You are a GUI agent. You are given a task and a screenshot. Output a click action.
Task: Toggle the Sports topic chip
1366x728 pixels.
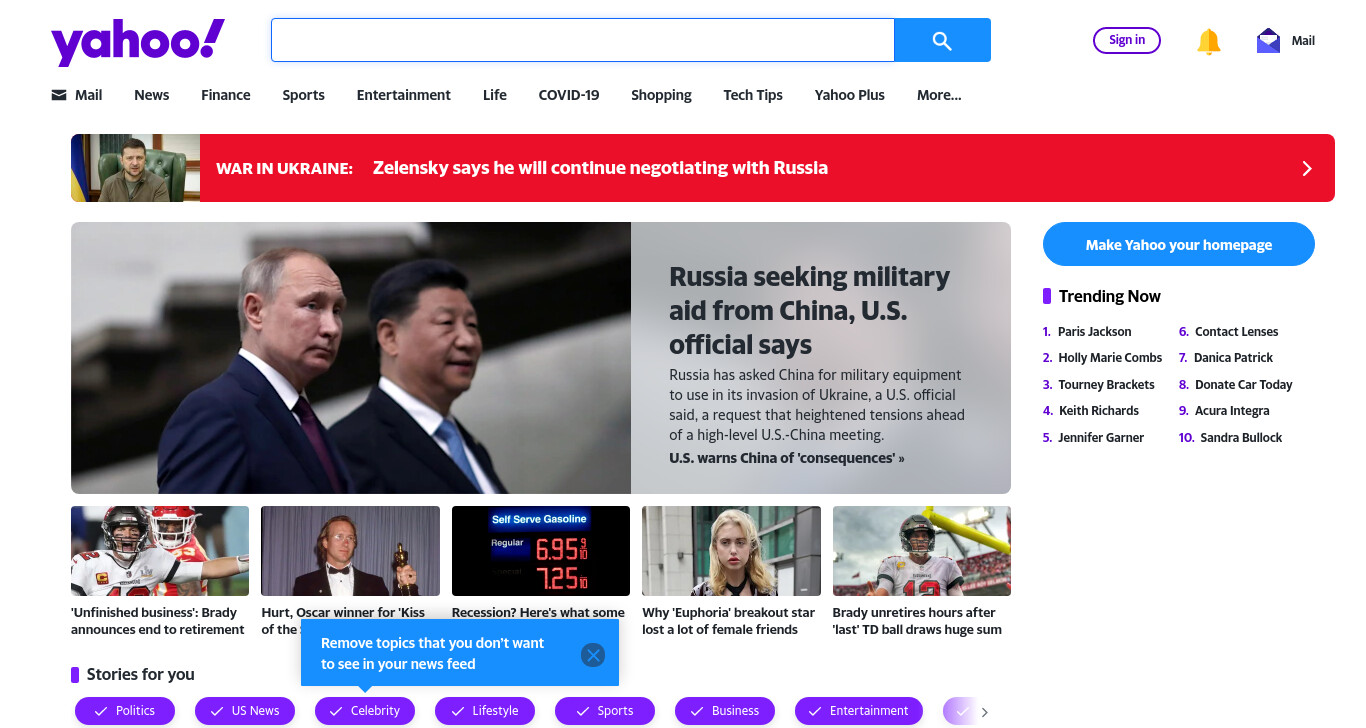tap(605, 711)
